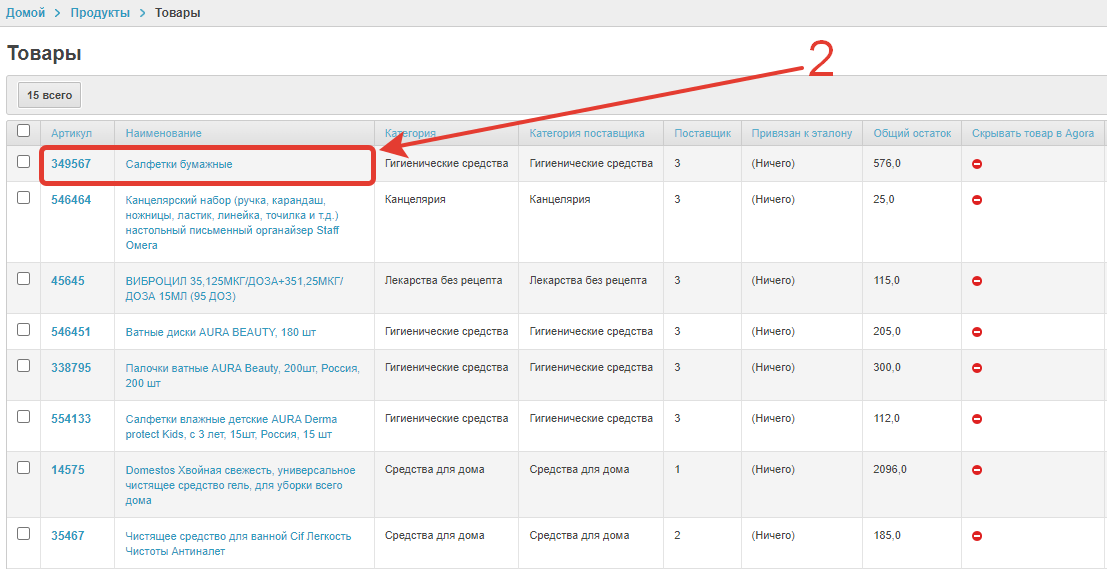Image resolution: width=1107 pixels, height=569 pixels.
Task: Click red hide-status icon in row 338795
Action: point(977,368)
